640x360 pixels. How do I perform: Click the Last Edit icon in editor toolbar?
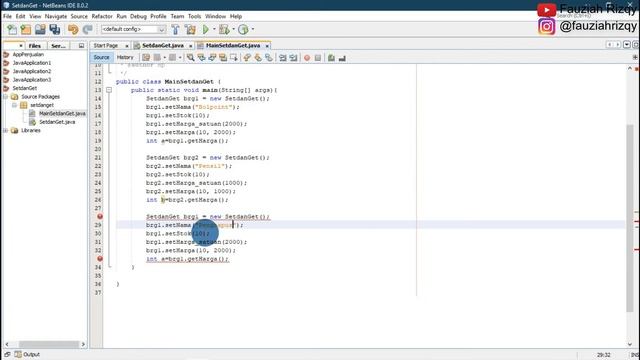point(146,58)
